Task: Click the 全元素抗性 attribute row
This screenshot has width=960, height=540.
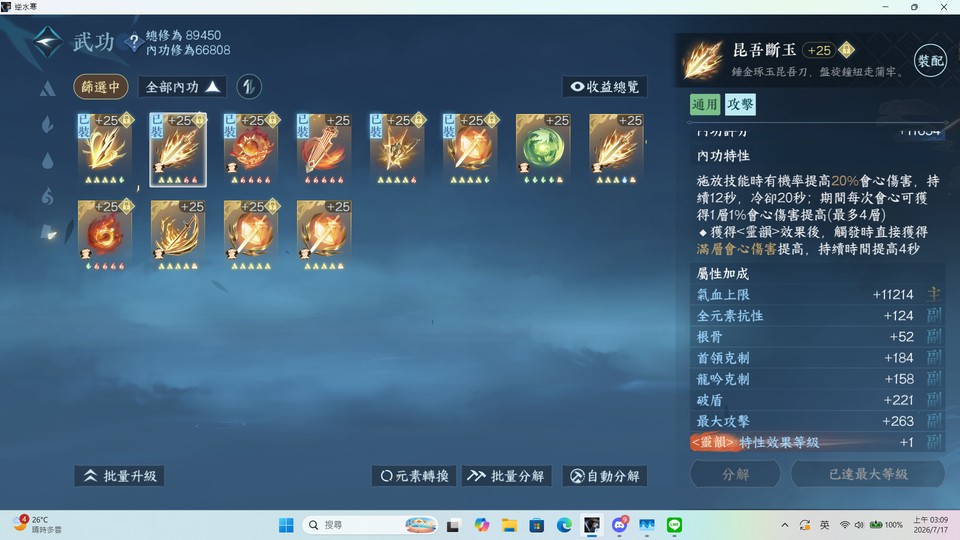Action: 817,316
